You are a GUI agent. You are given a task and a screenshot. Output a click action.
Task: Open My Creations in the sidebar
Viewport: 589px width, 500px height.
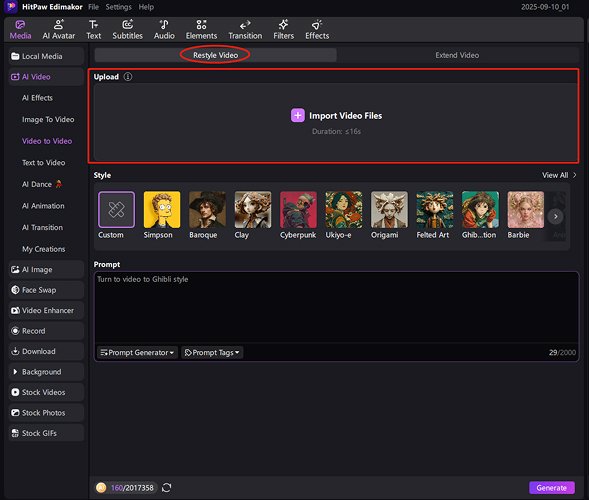tap(44, 249)
